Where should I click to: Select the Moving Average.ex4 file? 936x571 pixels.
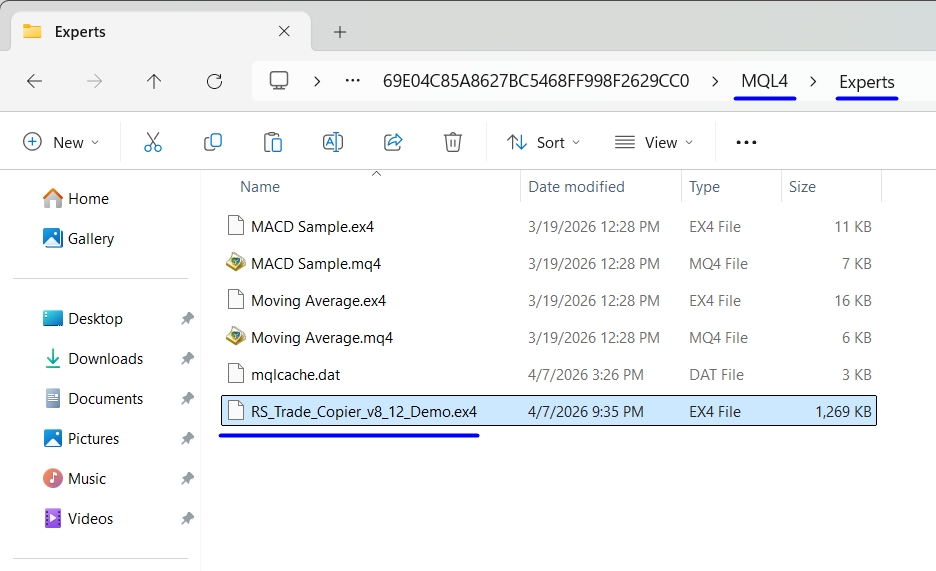coord(549,301)
